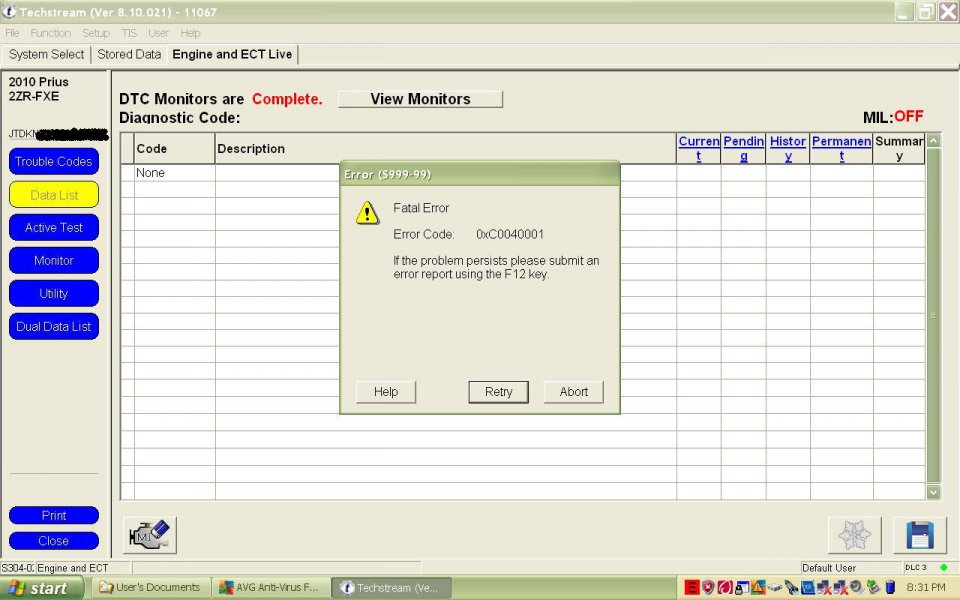Click the speaker volume tray icon
The height and width of the screenshot is (600, 960).
(857, 588)
